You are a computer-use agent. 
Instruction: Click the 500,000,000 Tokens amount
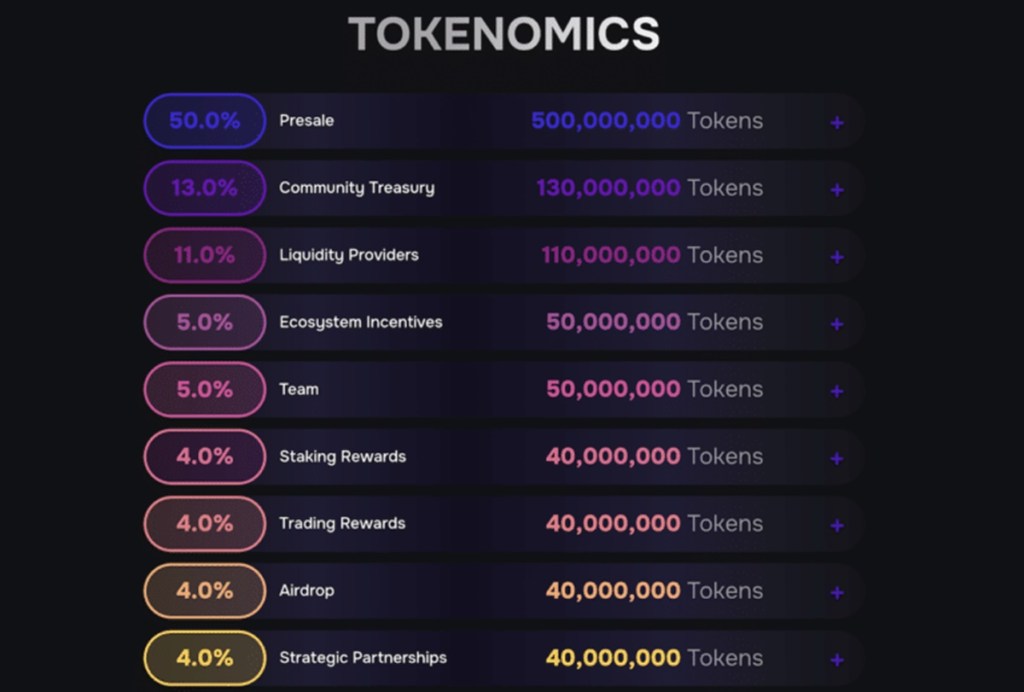(x=646, y=121)
